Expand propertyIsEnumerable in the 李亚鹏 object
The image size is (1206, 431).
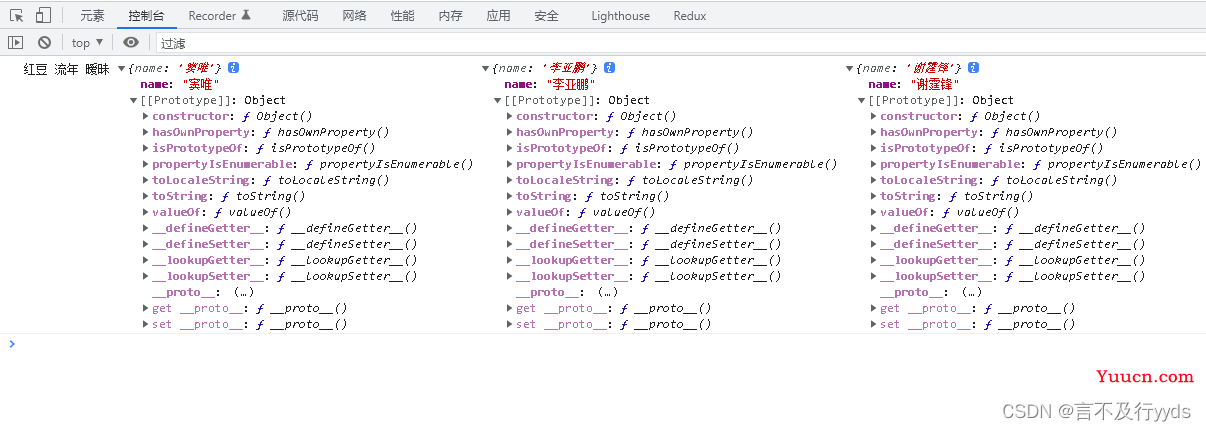510,164
